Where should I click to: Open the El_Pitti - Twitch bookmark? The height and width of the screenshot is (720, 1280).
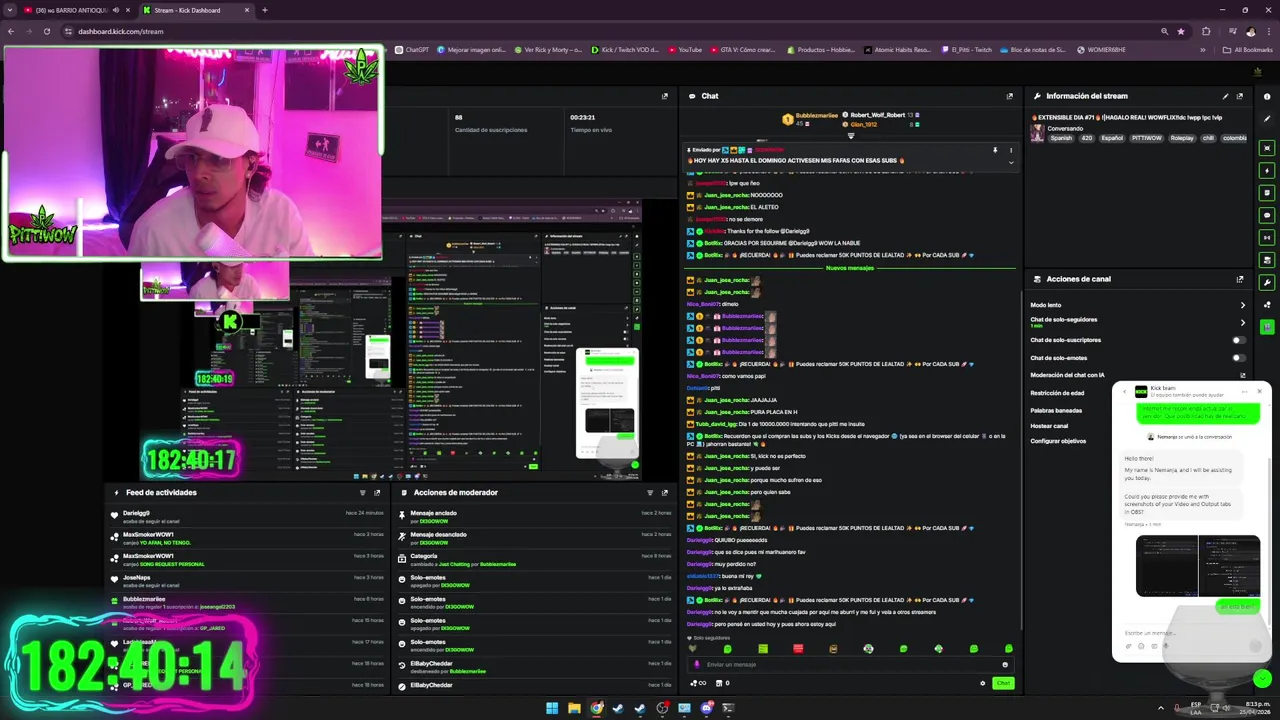pyautogui.click(x=966, y=50)
